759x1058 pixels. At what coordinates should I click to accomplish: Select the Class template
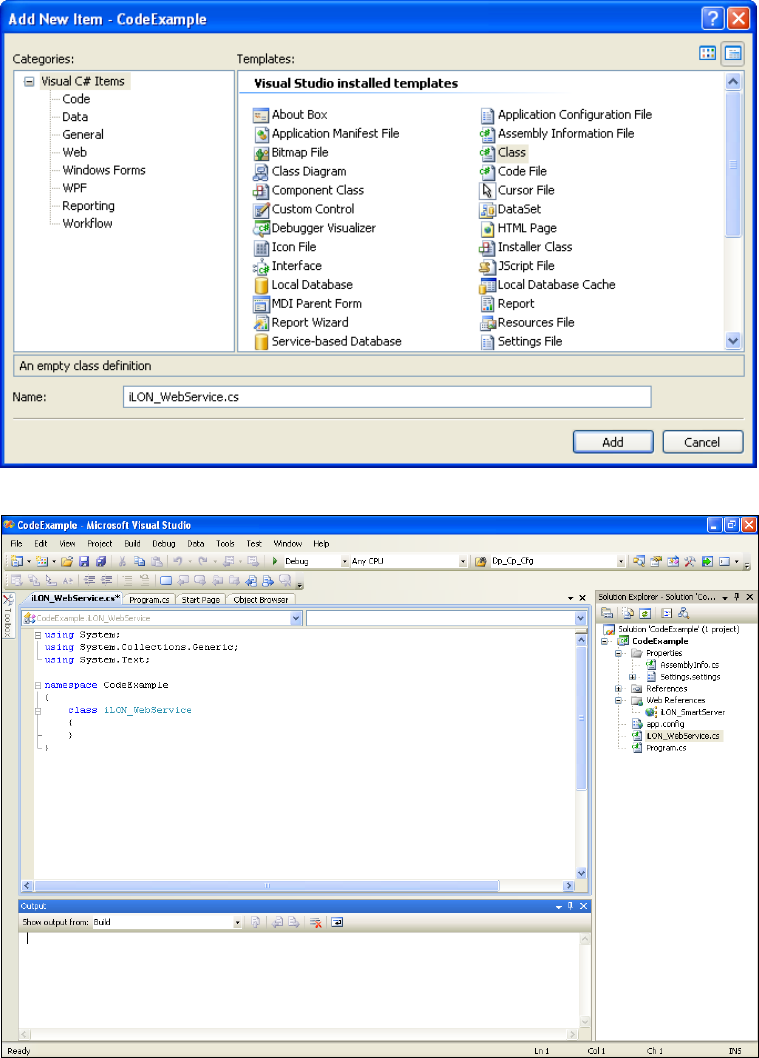(503, 152)
